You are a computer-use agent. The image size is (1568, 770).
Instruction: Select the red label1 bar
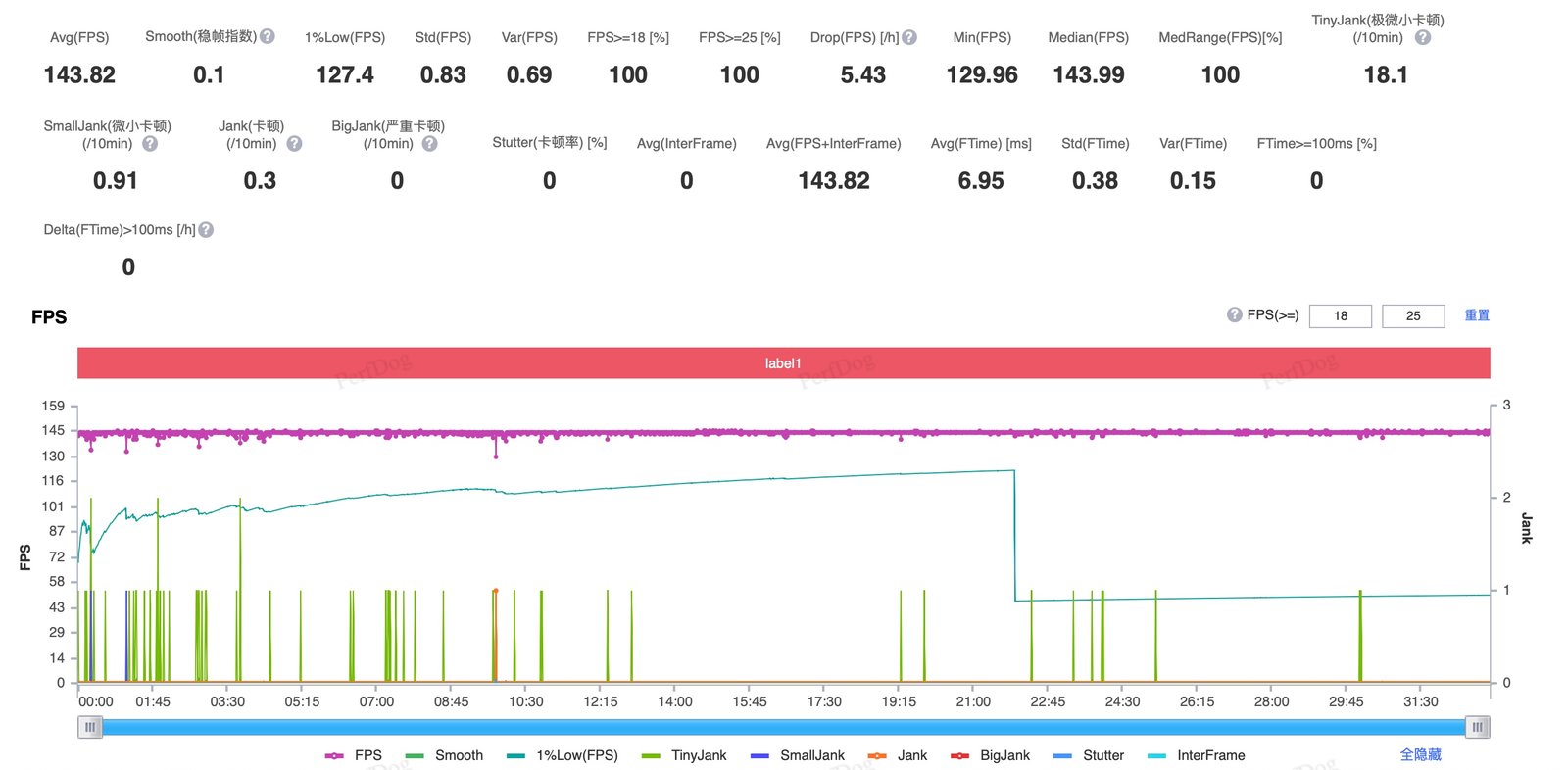(783, 362)
